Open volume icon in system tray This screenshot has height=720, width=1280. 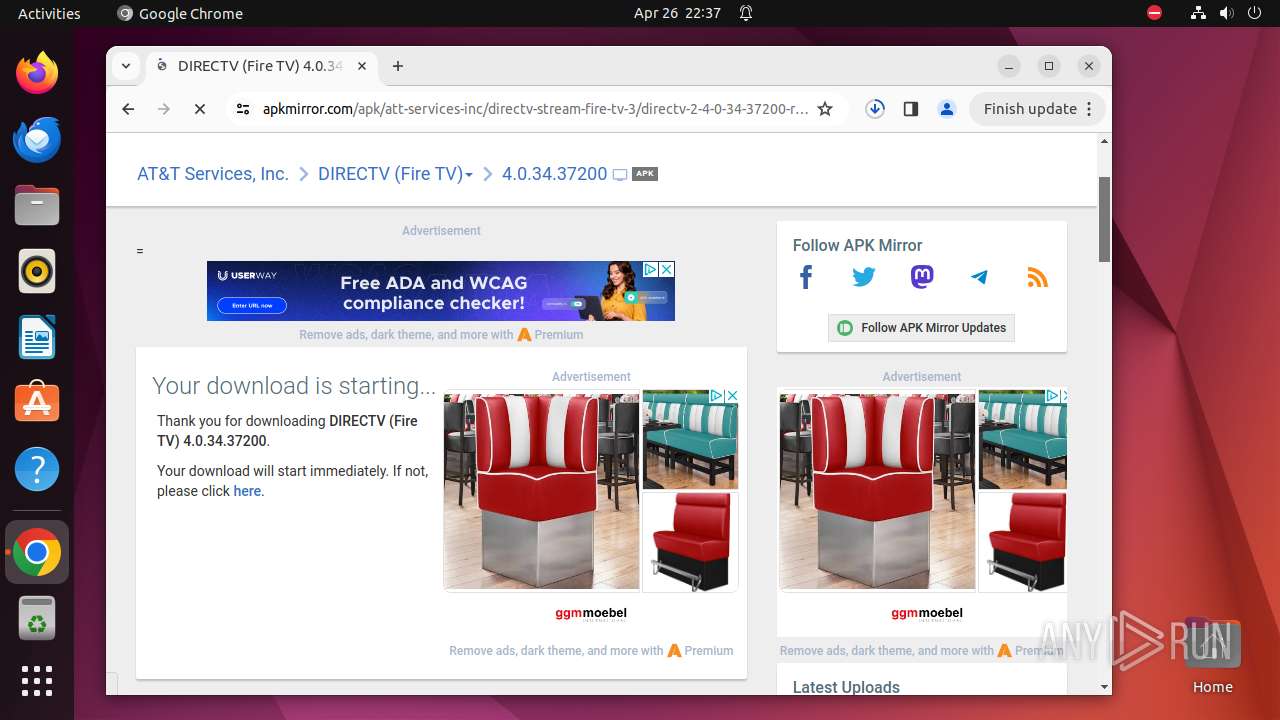click(x=1227, y=13)
